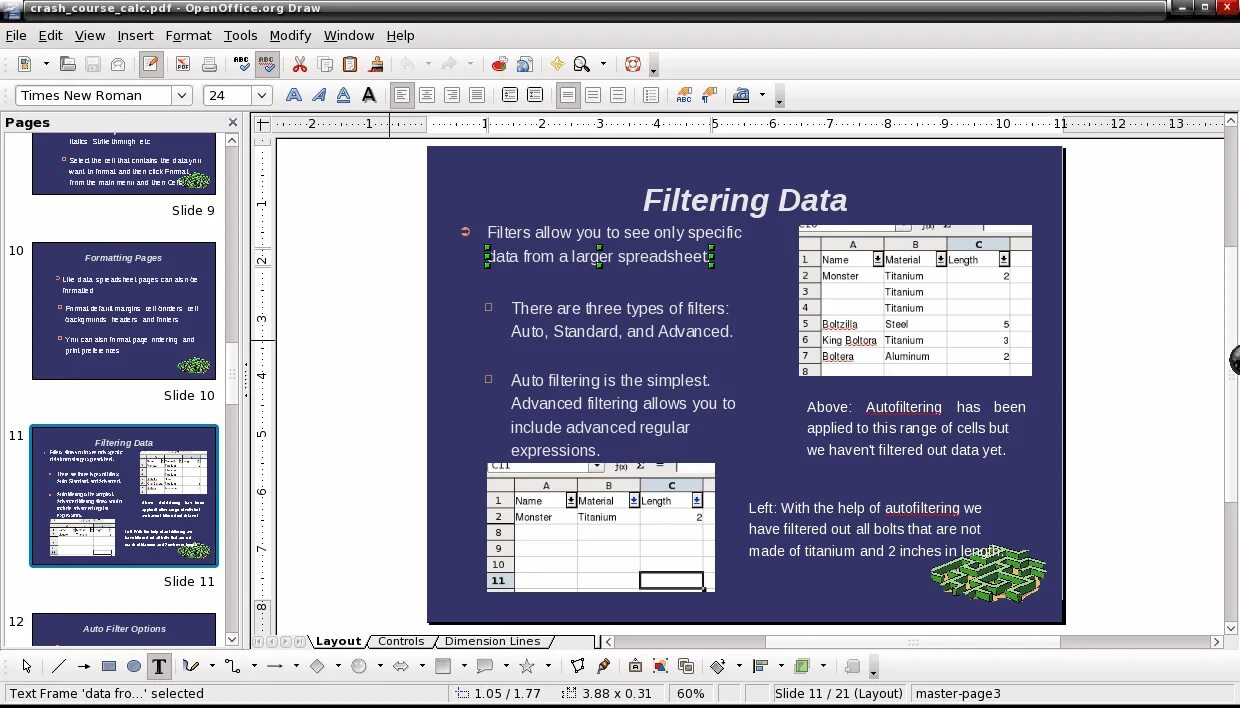
Task: Click the Chart insert icon
Action: click(500, 64)
